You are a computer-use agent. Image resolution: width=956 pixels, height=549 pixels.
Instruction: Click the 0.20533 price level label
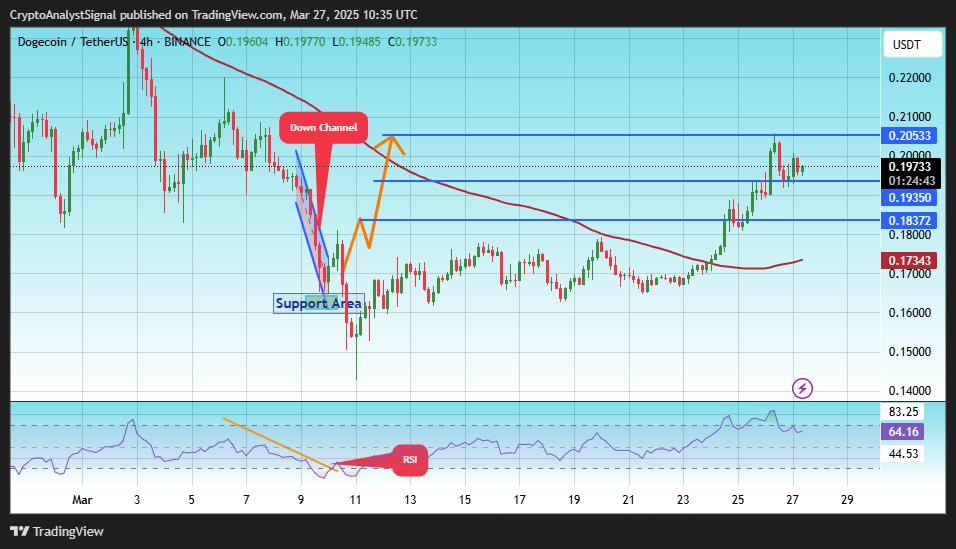coord(910,135)
